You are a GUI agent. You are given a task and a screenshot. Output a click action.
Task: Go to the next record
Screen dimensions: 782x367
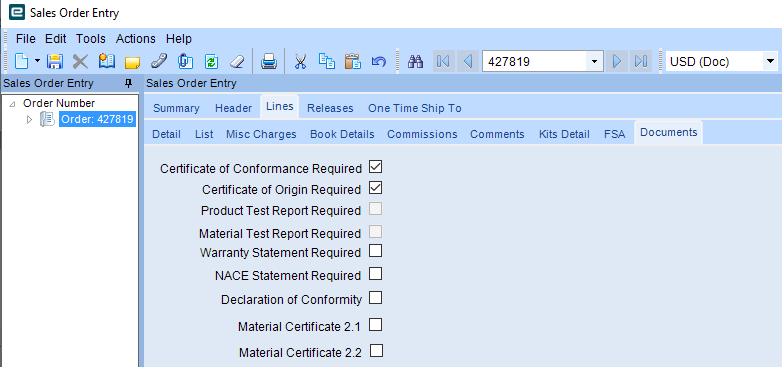617,61
